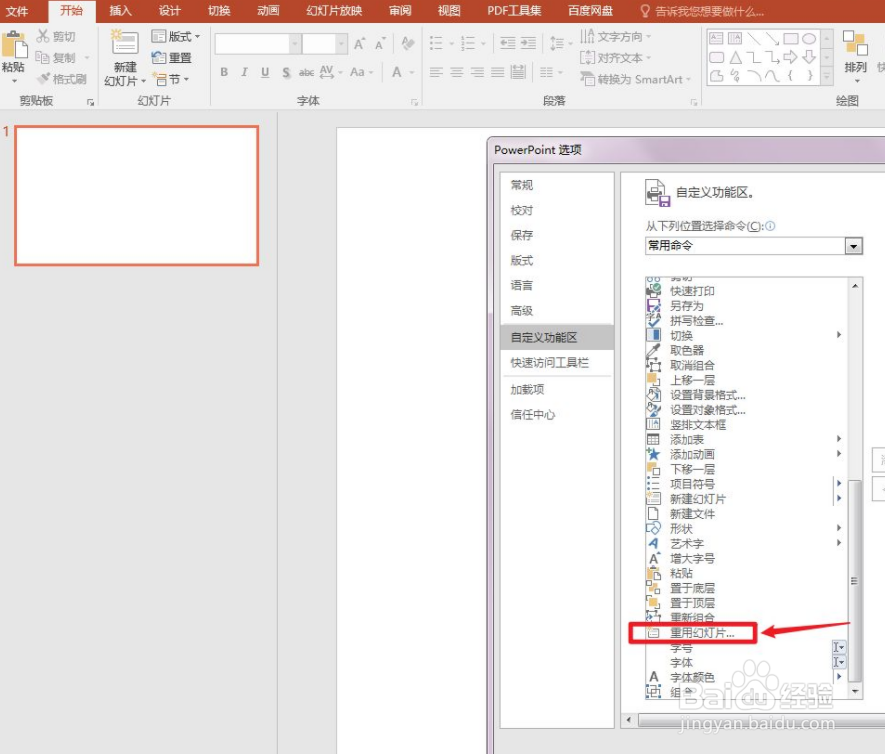Select the triangle shape in shapes gallery
The height and width of the screenshot is (754, 885).
(x=735, y=57)
